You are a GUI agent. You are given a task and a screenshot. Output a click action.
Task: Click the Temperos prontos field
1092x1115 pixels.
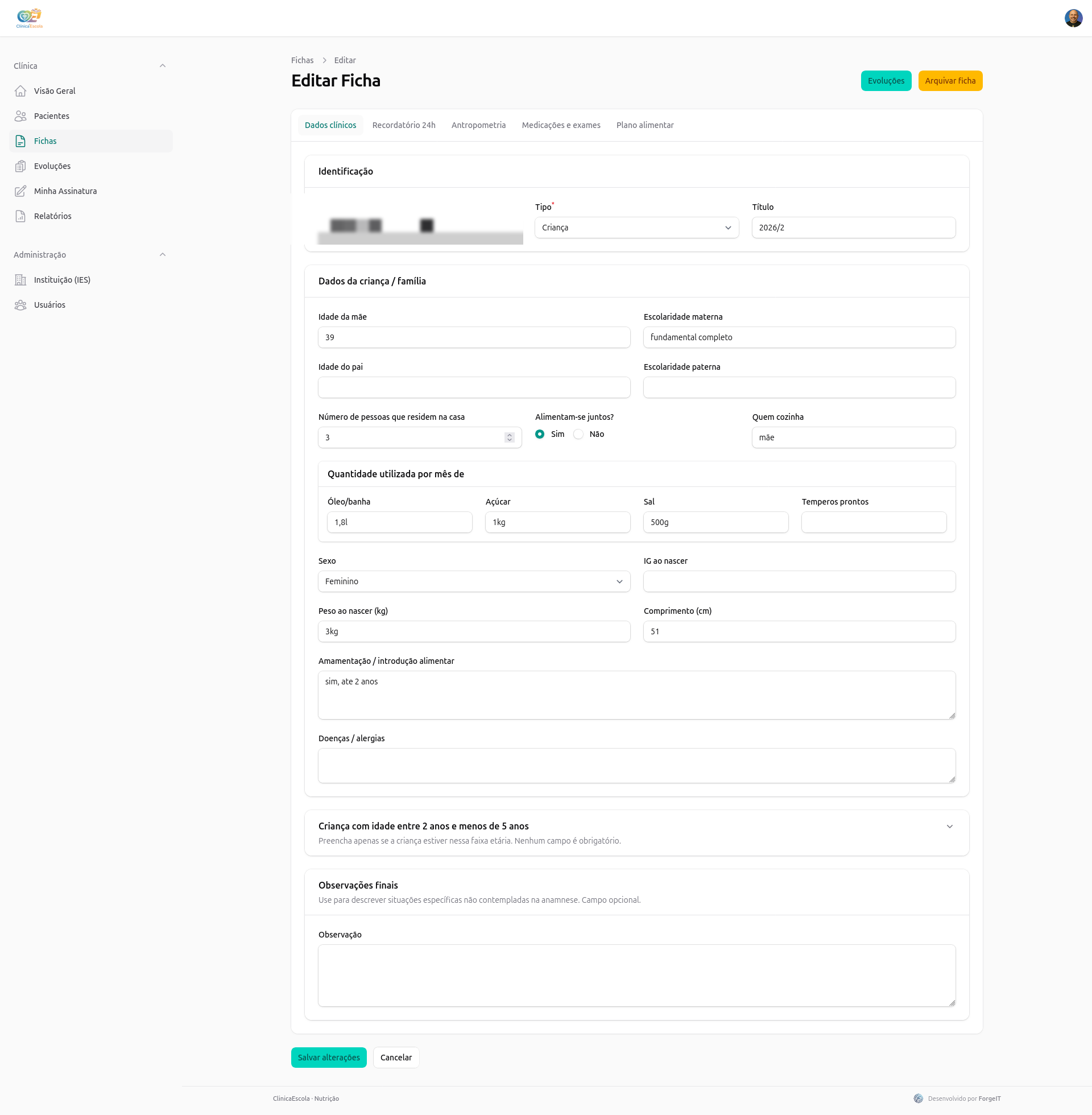coord(874,522)
